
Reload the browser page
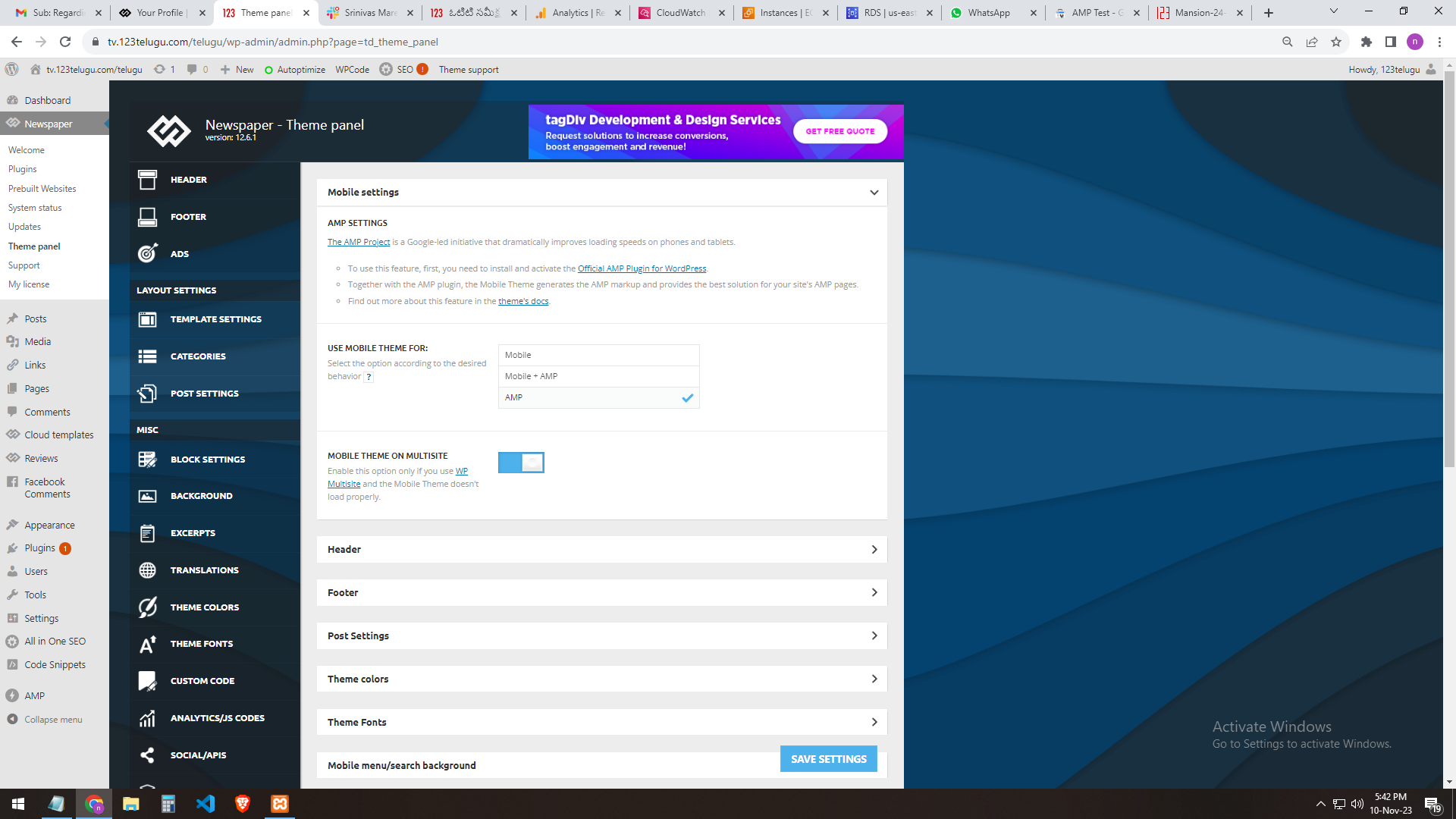point(66,42)
